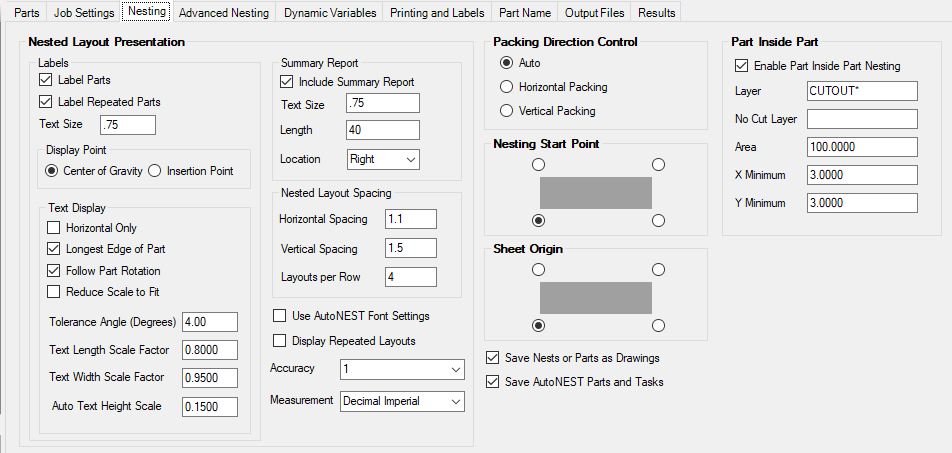Viewport: 952px width, 453px height.
Task: Disable Enable Part Inside Part Nesting
Action: 741,66
